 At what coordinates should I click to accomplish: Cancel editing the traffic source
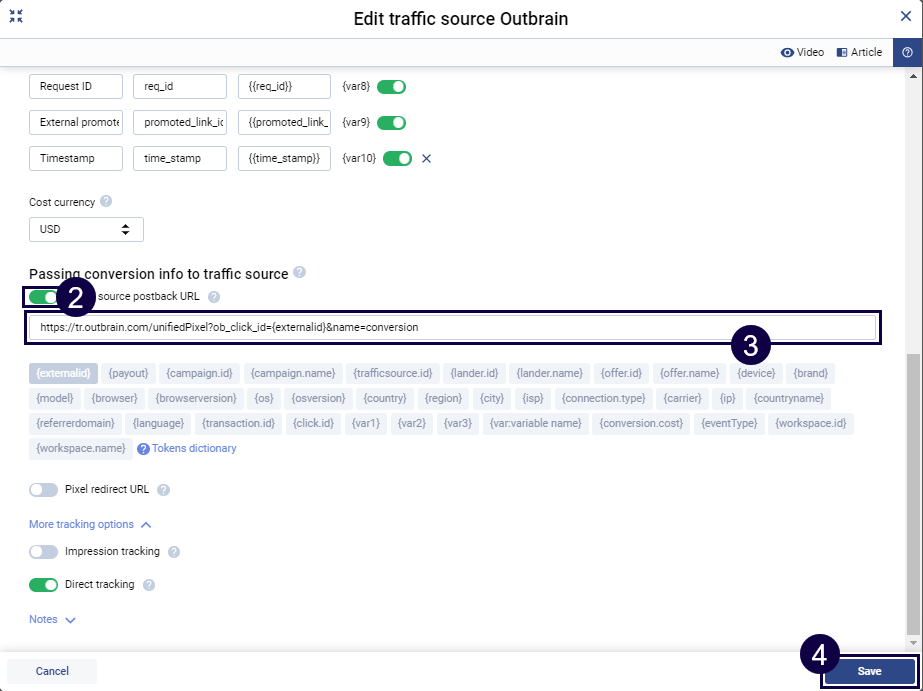52,671
